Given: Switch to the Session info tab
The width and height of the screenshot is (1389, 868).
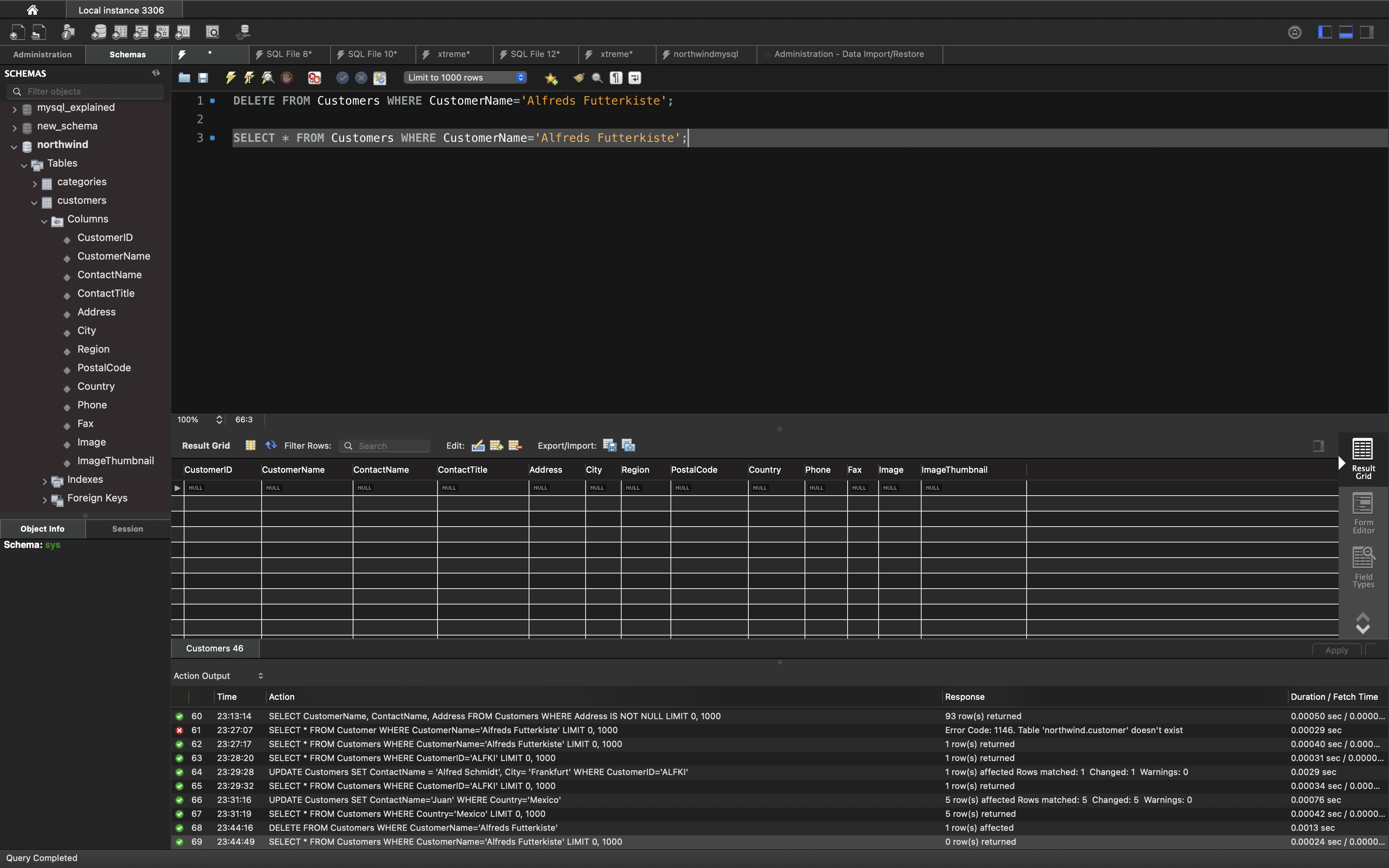Looking at the screenshot, I should coord(128,529).
